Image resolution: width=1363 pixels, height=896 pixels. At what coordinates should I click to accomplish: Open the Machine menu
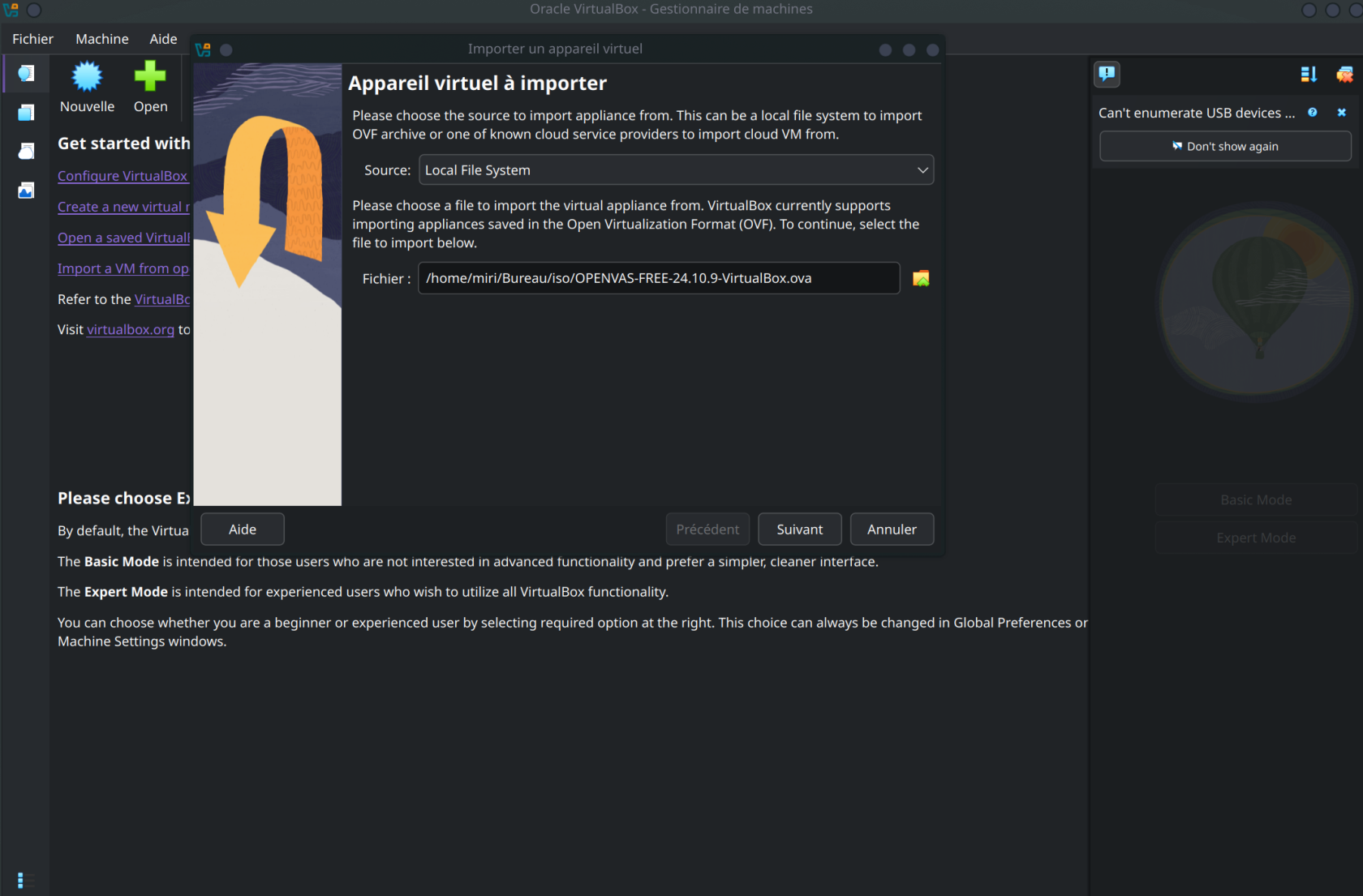[x=102, y=39]
